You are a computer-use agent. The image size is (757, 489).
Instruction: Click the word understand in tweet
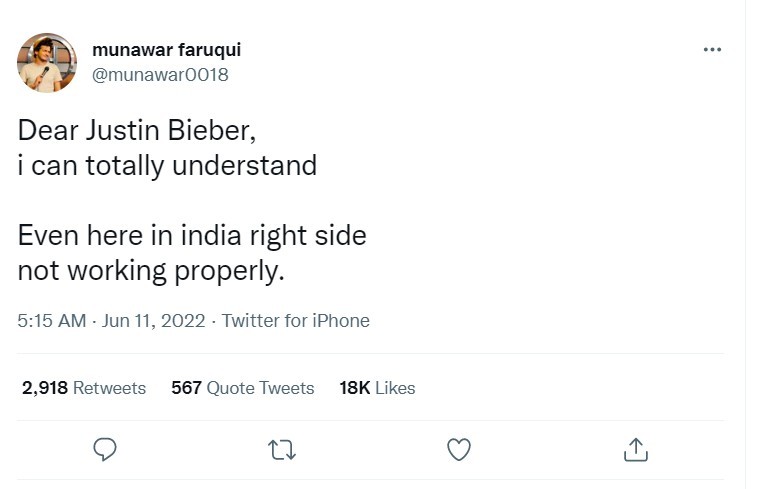pos(244,166)
